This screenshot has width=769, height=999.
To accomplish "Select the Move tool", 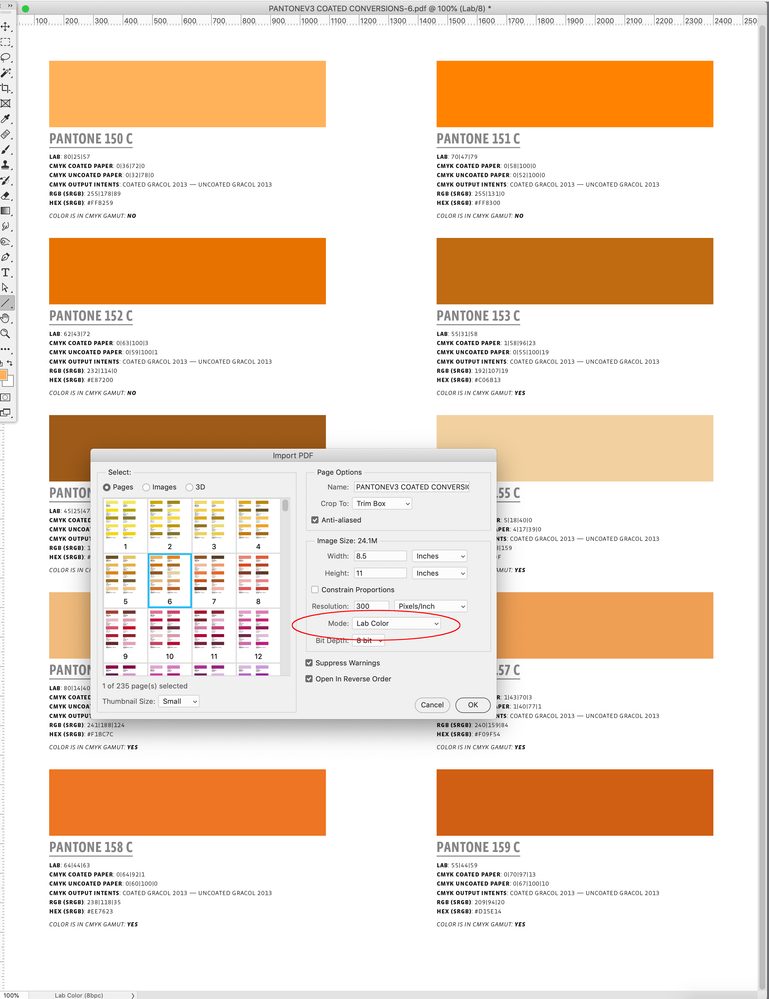I will click(x=6, y=26).
